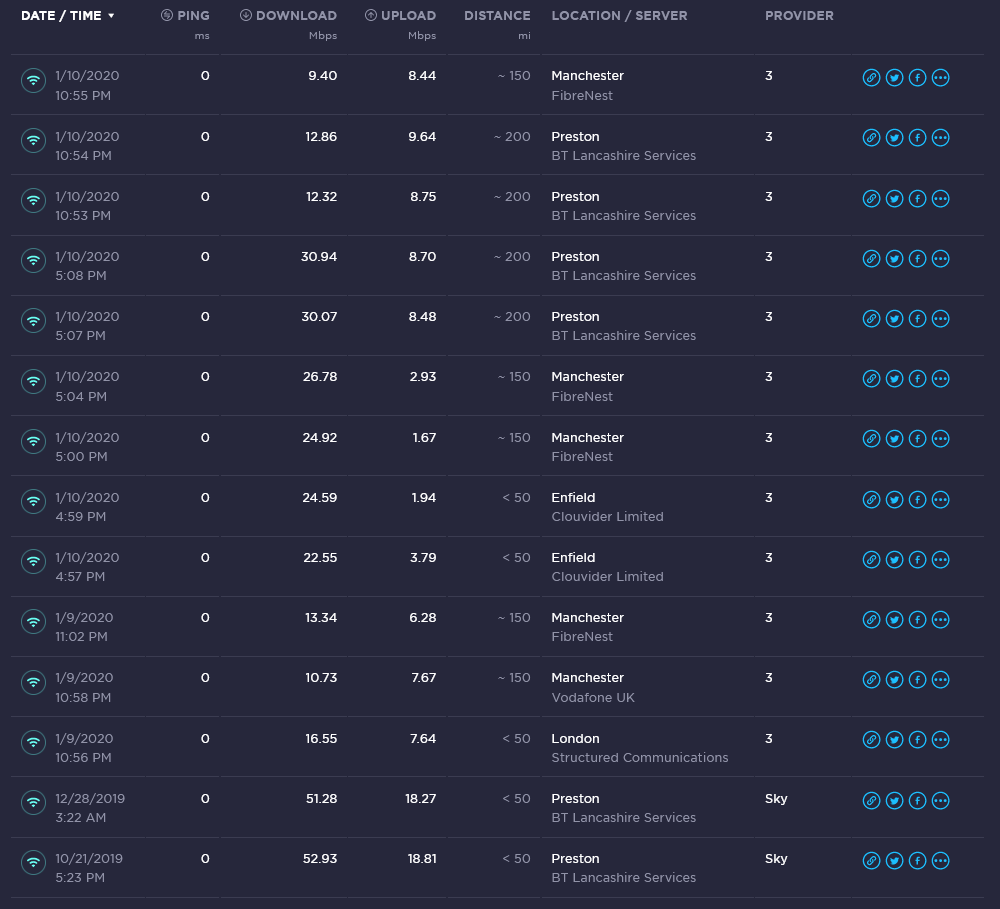Share the 4:59 PM Enfield result on Facebook

[x=918, y=499]
